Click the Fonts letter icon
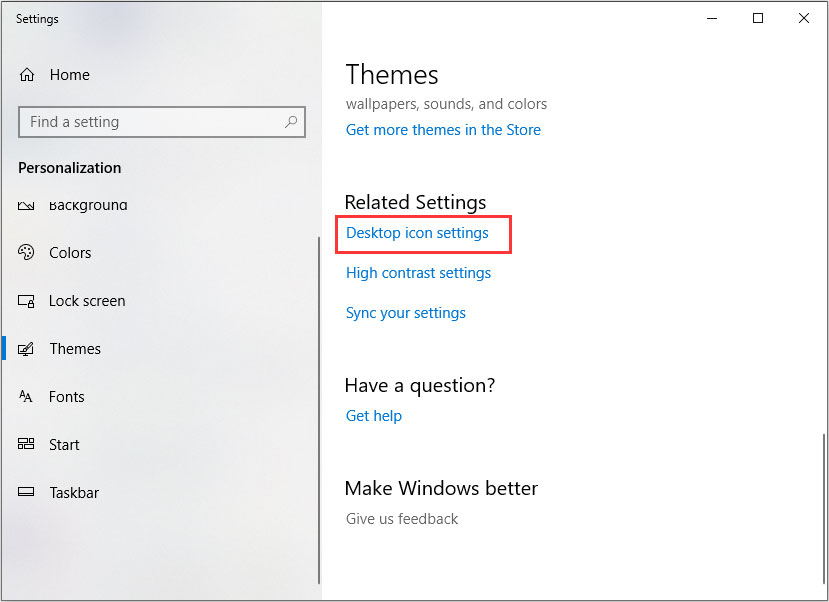This screenshot has height=602, width=829. pos(25,396)
